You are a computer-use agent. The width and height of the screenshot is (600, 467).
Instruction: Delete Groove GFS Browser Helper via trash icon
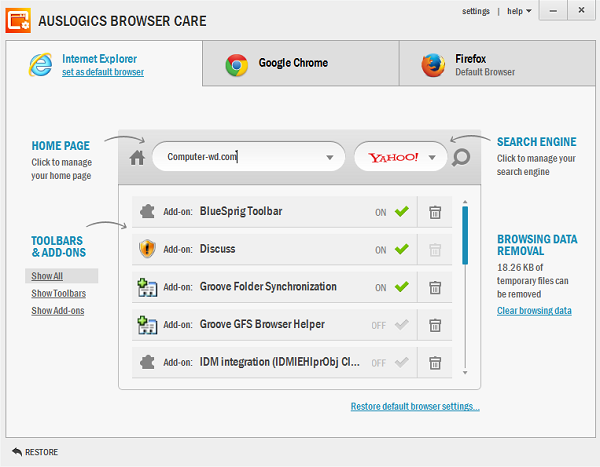pos(435,325)
